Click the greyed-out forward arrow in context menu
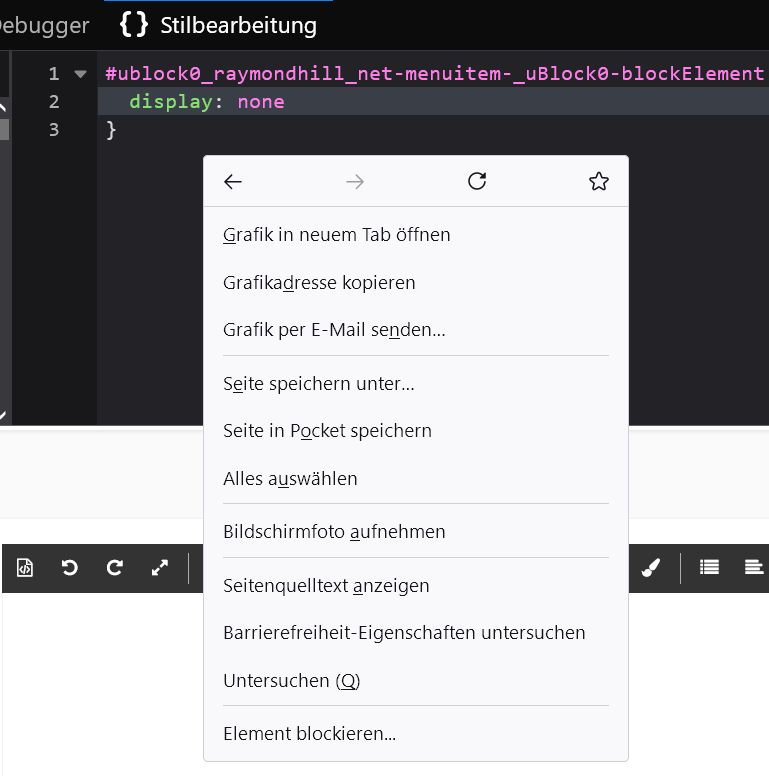This screenshot has width=769, height=776. [355, 181]
